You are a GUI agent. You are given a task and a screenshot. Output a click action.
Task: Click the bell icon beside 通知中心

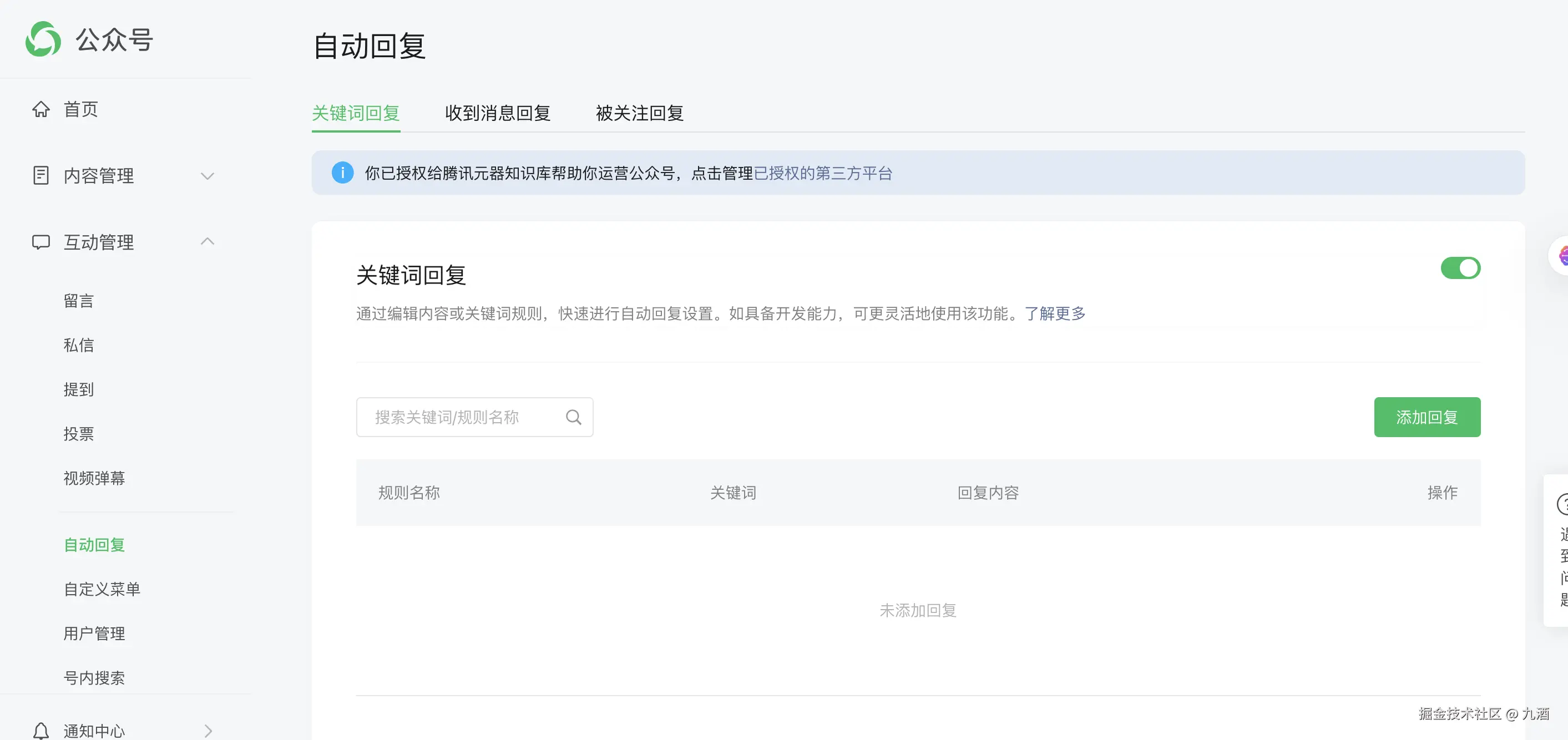click(x=41, y=731)
